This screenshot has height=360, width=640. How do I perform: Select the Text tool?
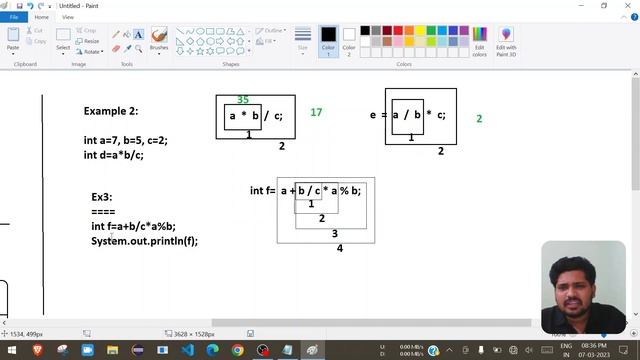click(x=139, y=35)
